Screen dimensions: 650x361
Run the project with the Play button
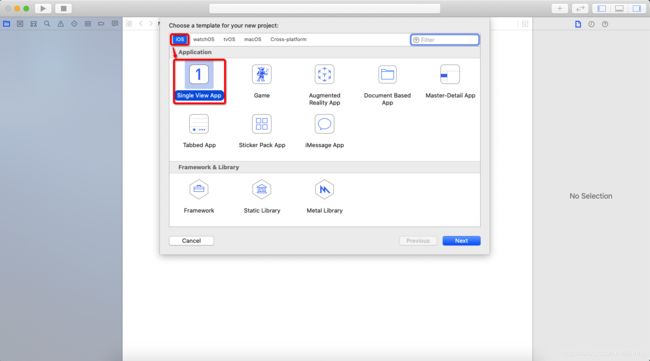43,8
